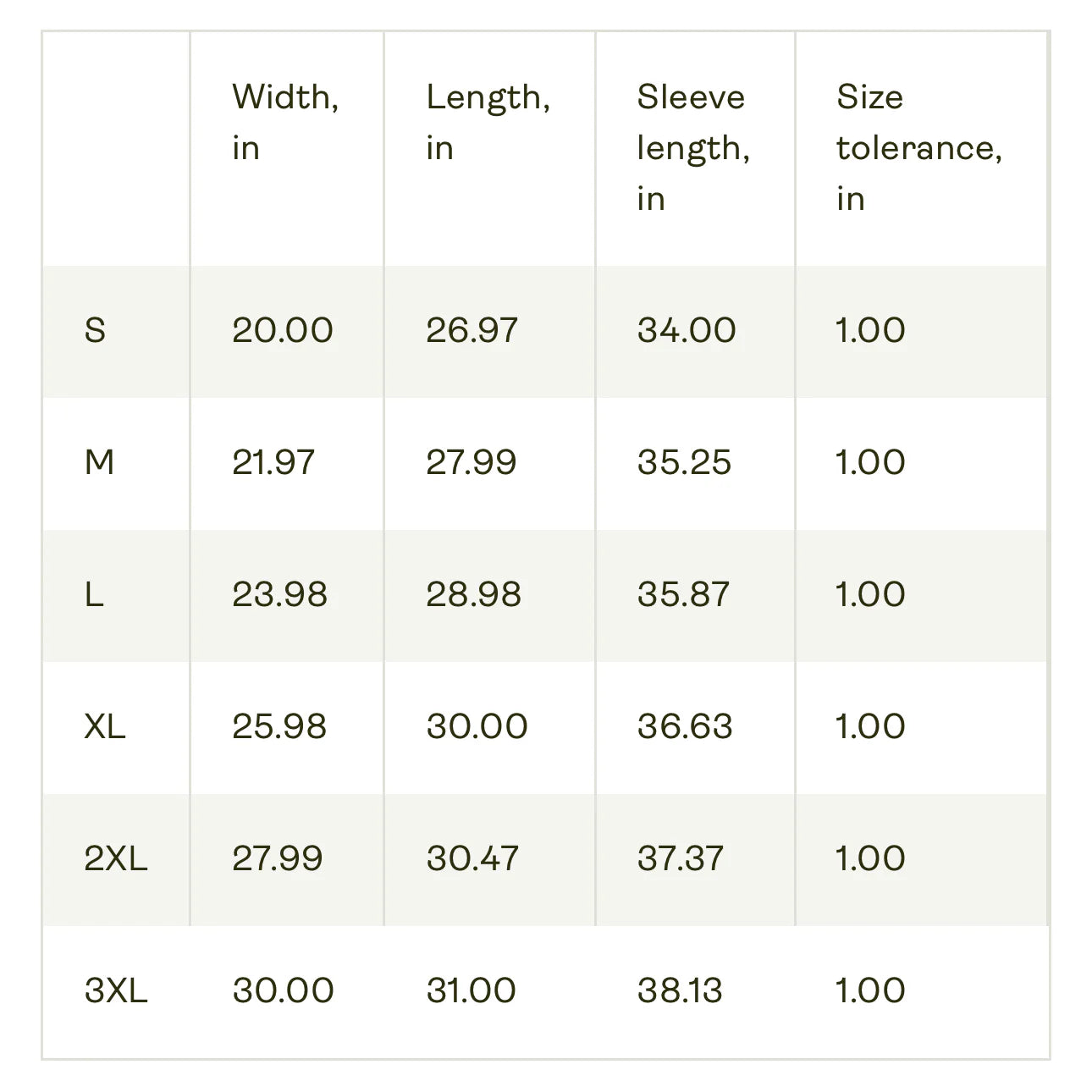Click the 30.47 length value

[x=472, y=858]
